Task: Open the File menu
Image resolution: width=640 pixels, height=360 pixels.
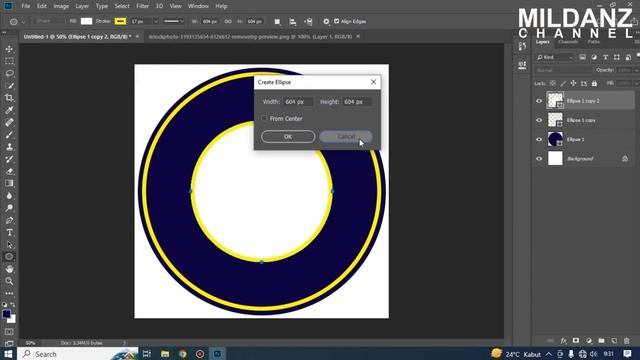Action: (26, 6)
